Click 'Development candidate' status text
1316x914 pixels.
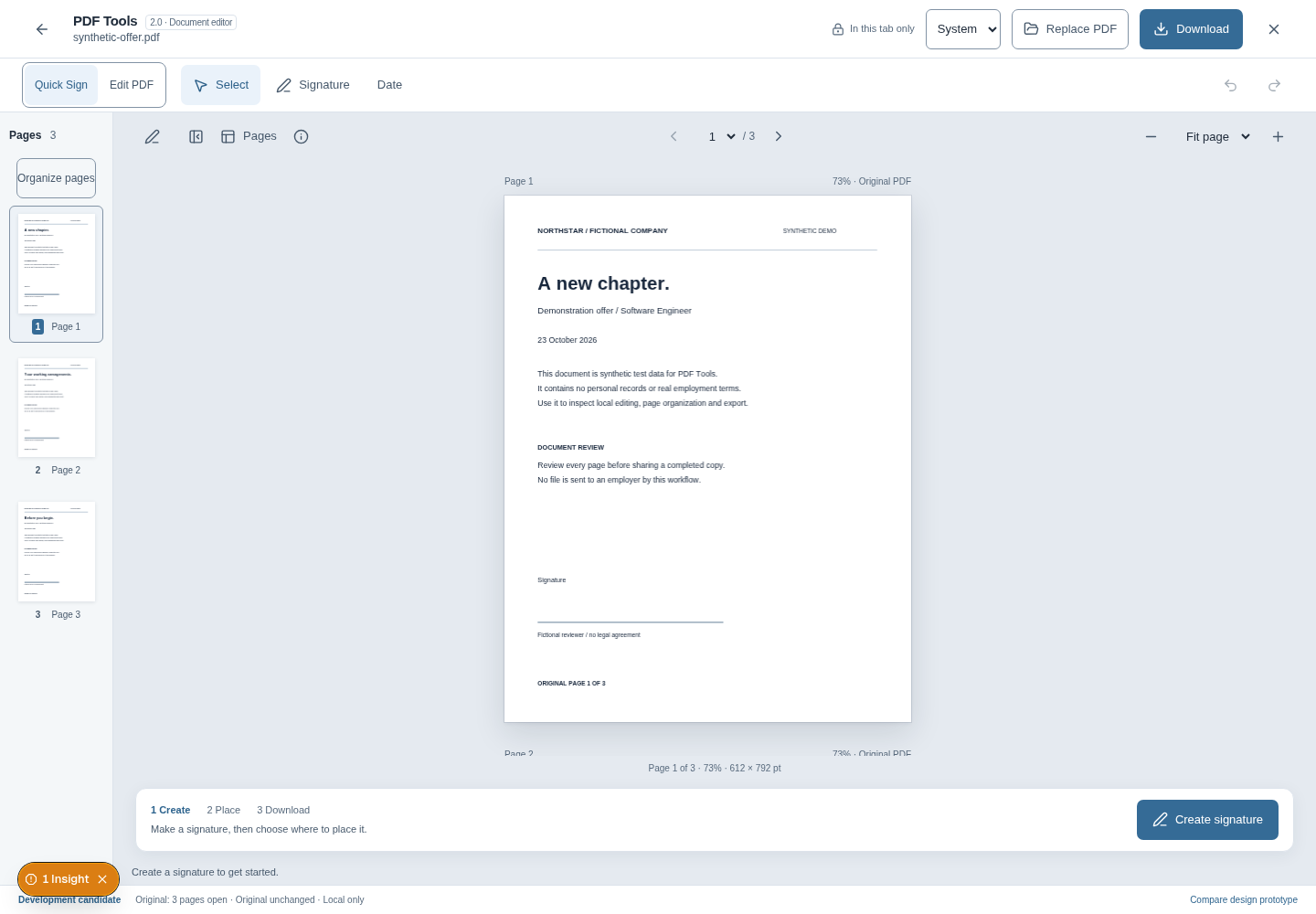point(69,900)
